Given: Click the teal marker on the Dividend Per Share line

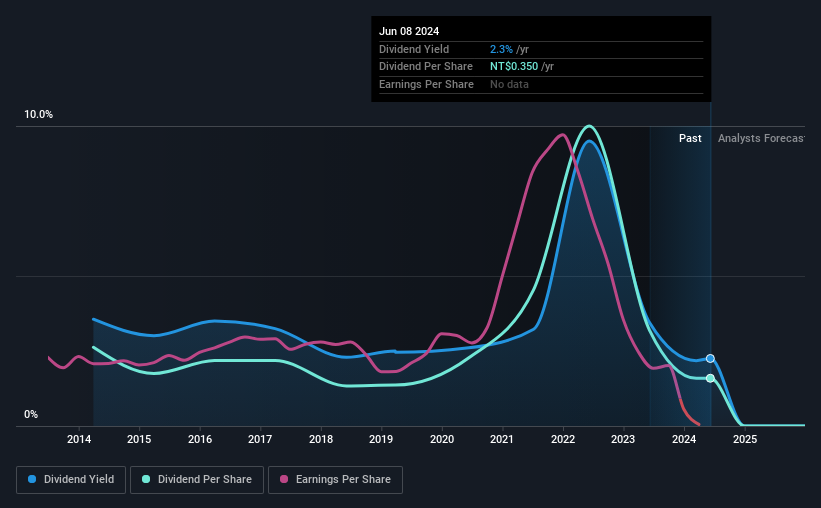Looking at the screenshot, I should pyautogui.click(x=710, y=378).
